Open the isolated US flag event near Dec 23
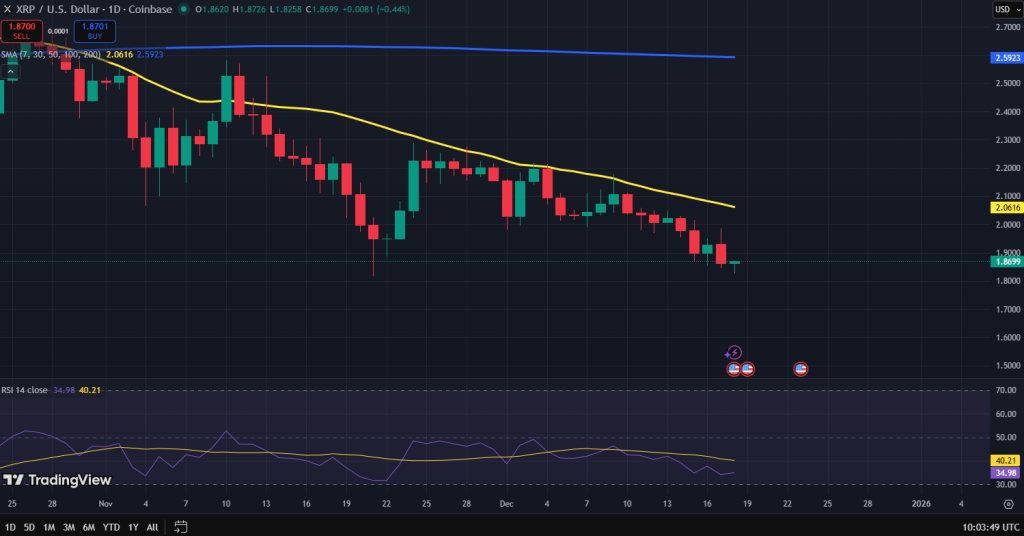1024x536 pixels. (801, 369)
